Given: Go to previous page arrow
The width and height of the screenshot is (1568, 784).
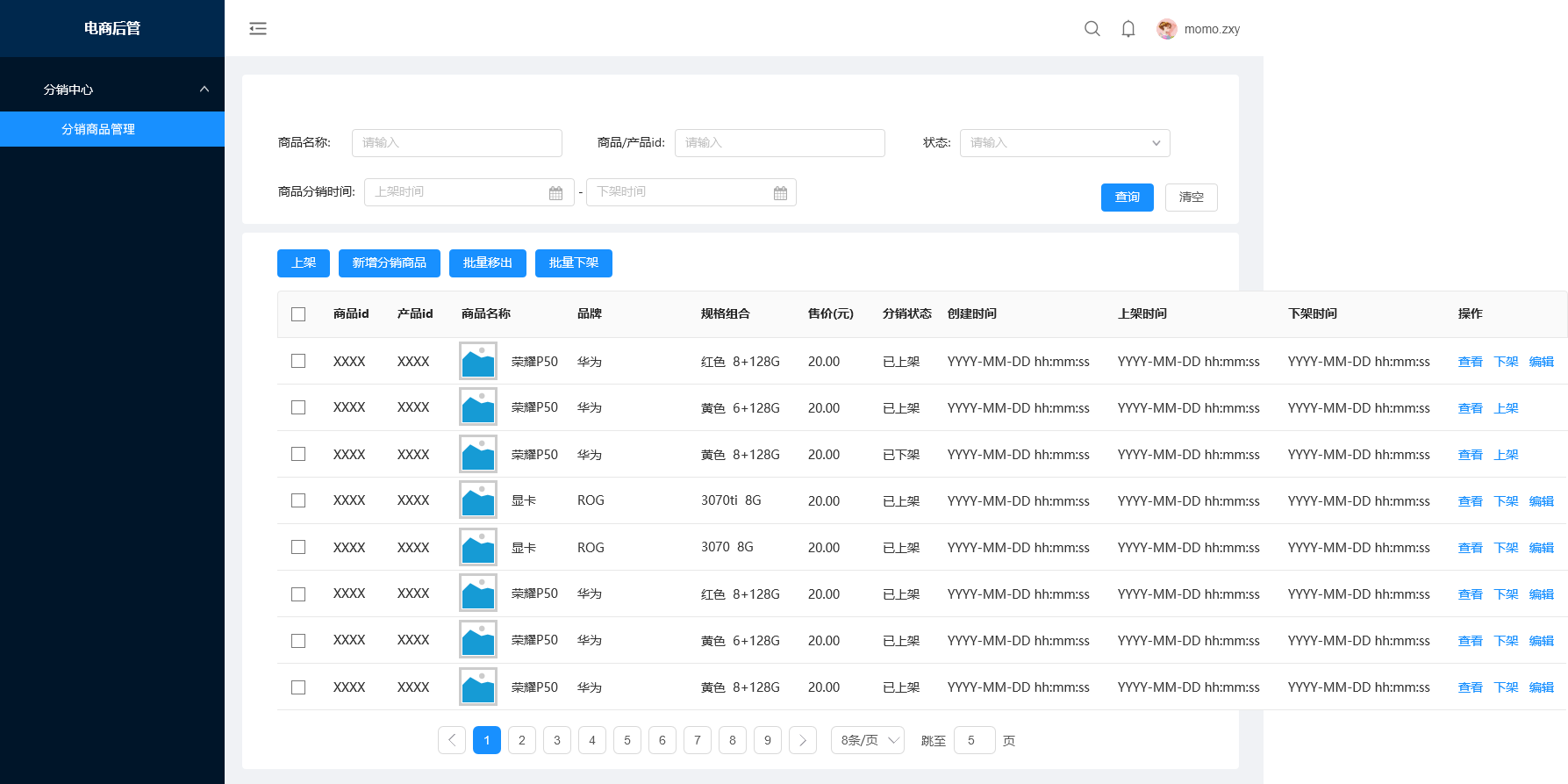Looking at the screenshot, I should point(452,740).
